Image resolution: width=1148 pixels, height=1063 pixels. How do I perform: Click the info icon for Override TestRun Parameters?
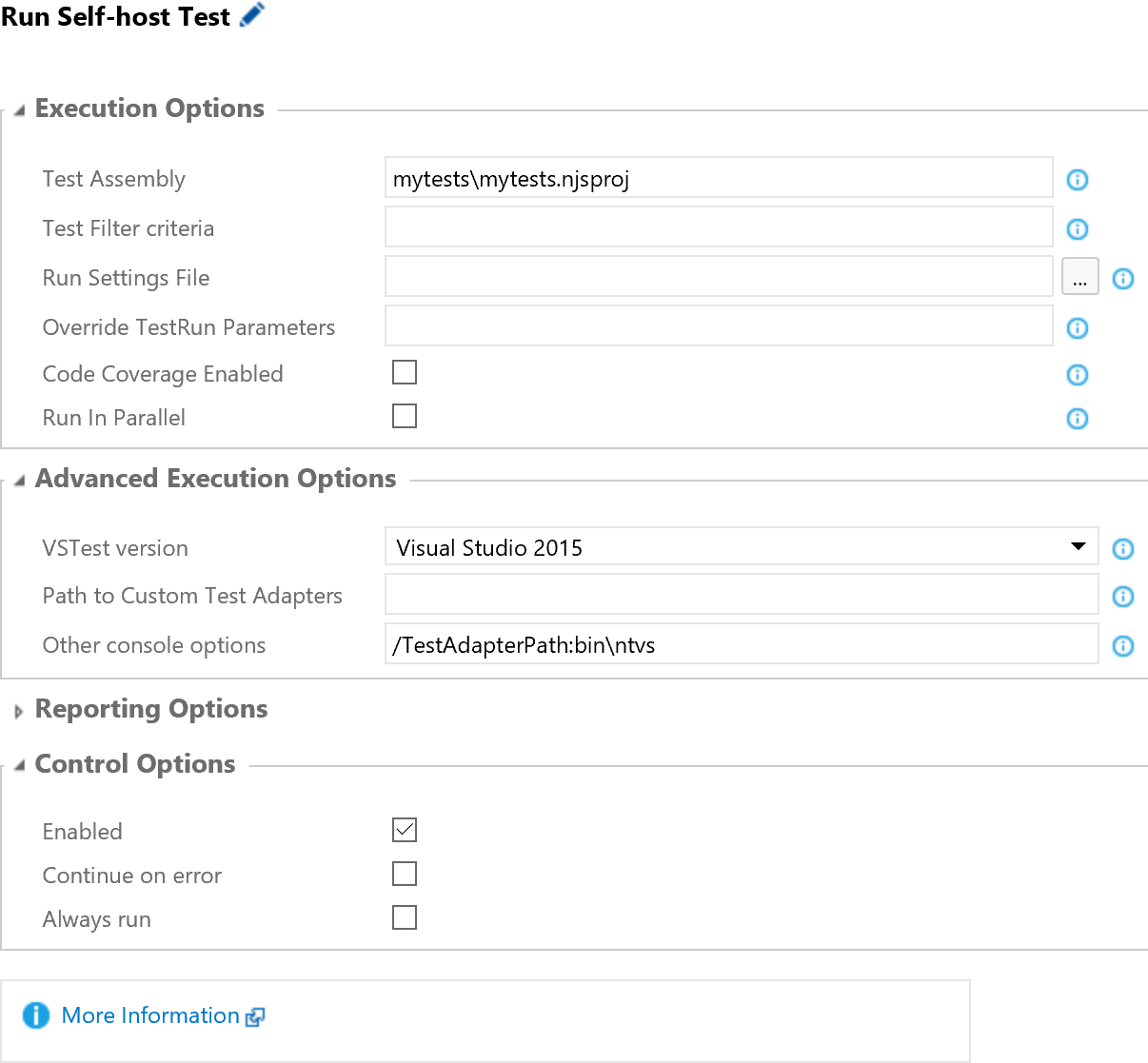point(1077,327)
